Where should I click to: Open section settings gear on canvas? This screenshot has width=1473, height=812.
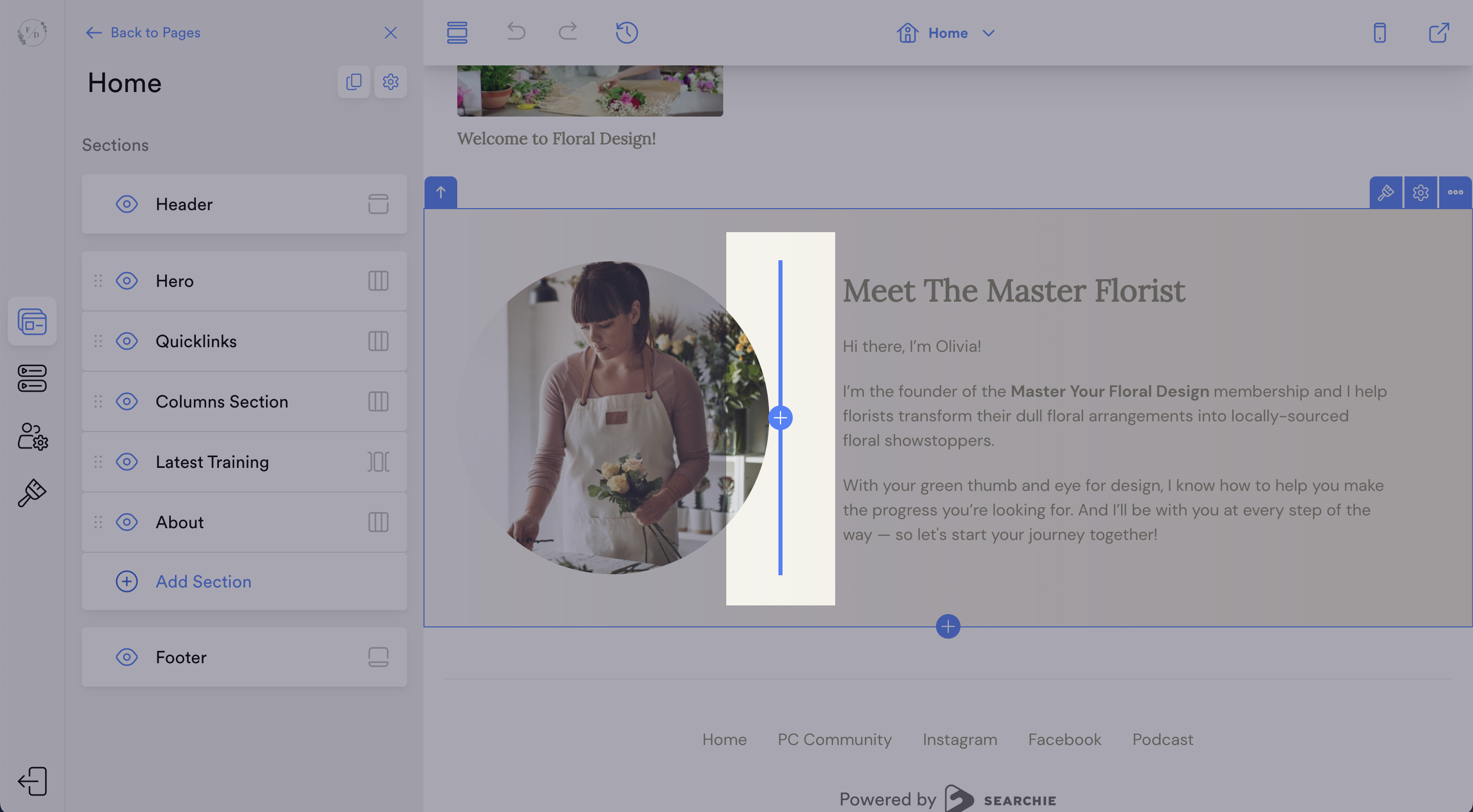point(1420,193)
